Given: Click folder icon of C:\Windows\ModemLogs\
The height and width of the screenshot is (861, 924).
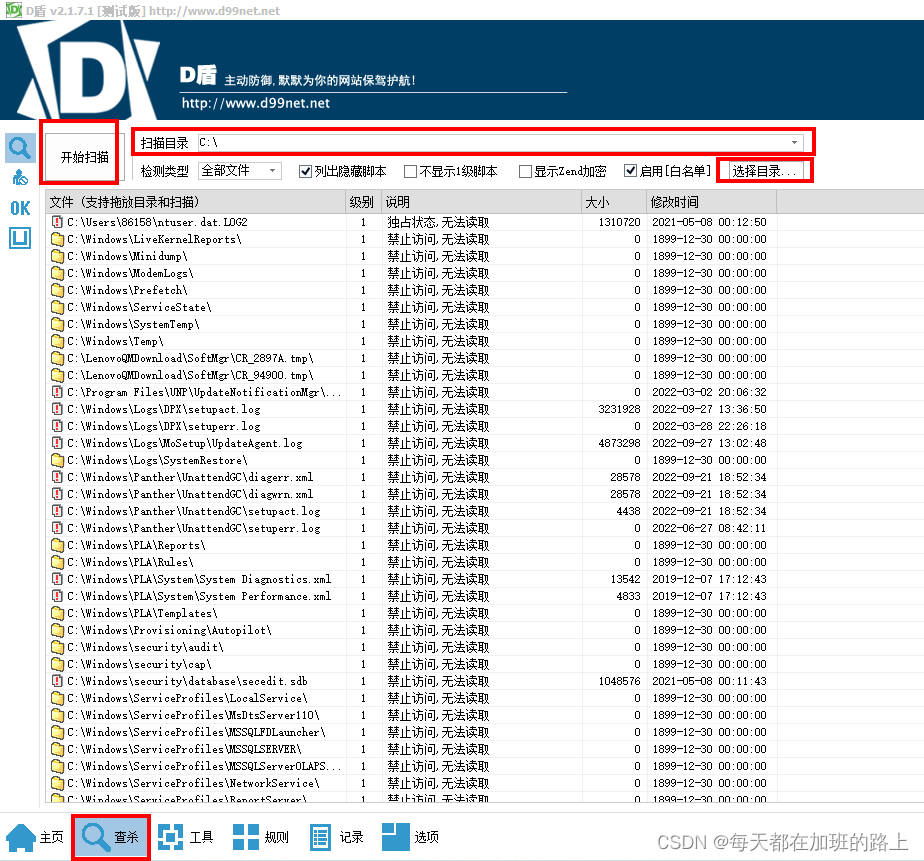Looking at the screenshot, I should point(57,273).
